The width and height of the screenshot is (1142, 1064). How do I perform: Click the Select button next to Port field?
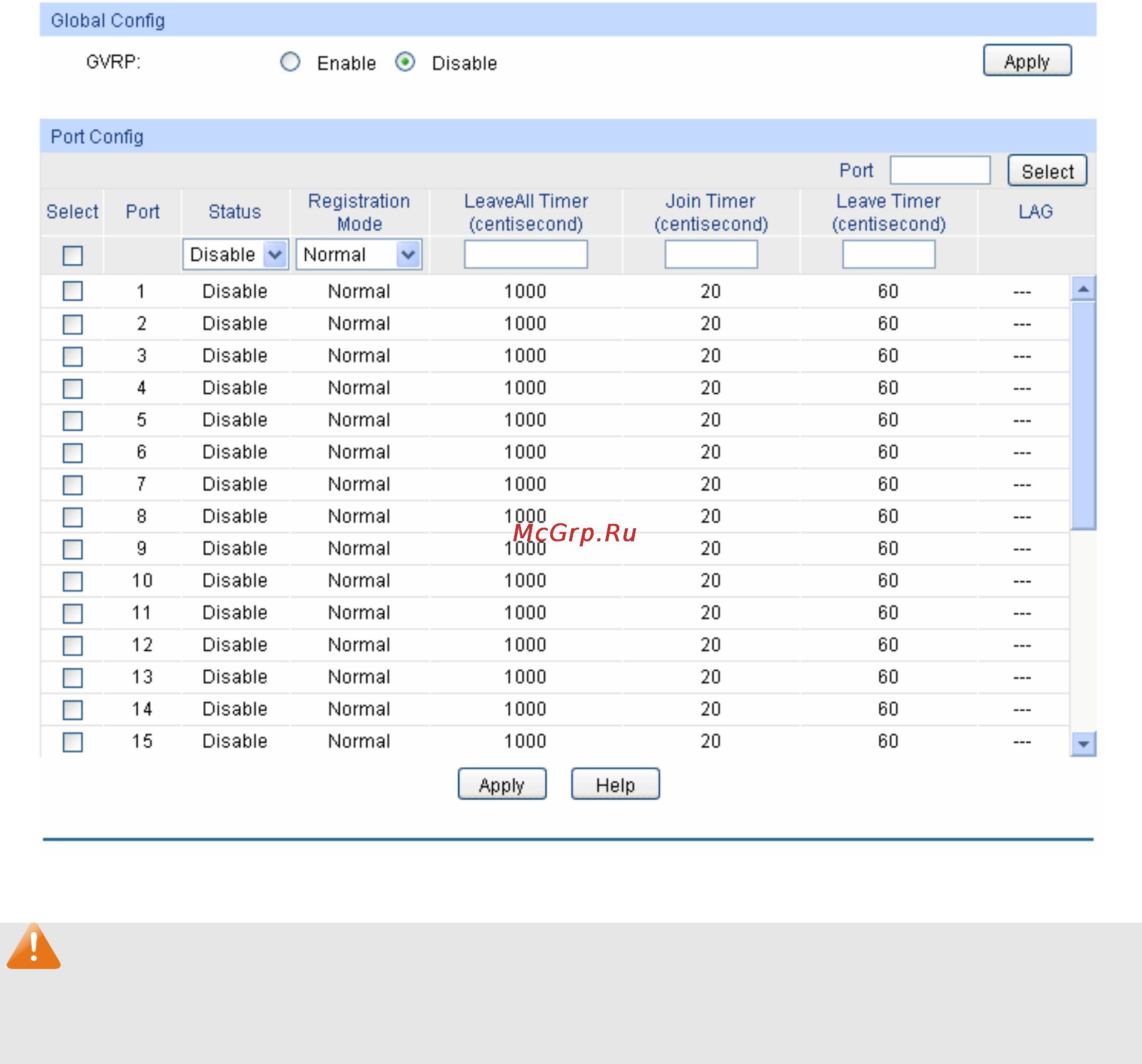[1048, 171]
